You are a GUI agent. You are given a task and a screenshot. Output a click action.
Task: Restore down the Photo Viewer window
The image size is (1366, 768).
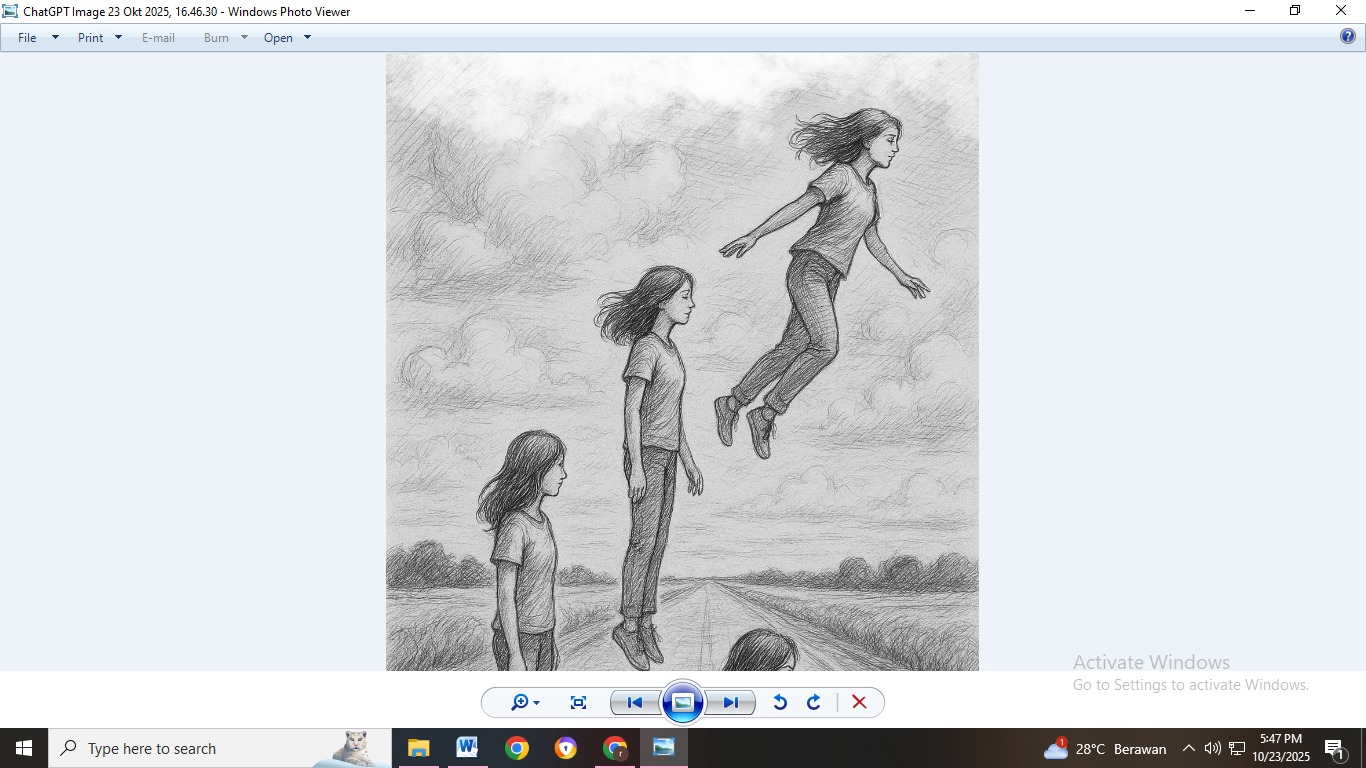coord(1296,11)
